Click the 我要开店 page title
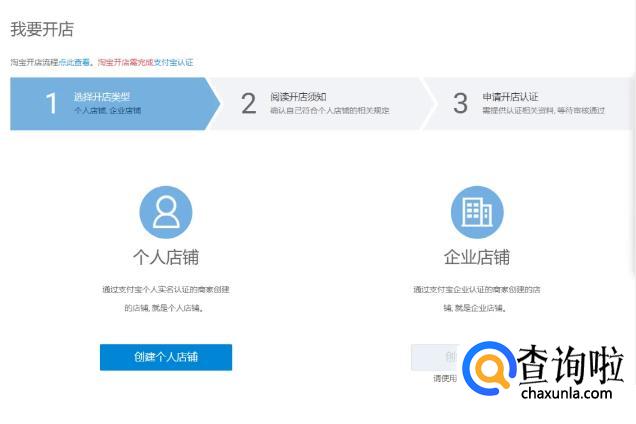This screenshot has width=636, height=424. 42,29
